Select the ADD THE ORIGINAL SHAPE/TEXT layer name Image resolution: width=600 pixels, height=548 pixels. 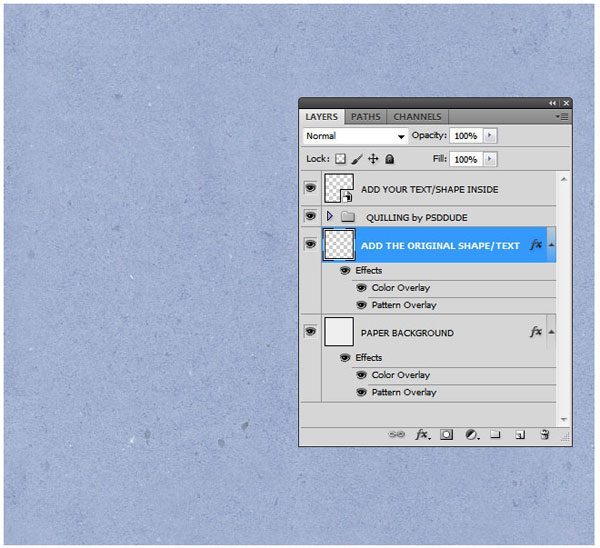[x=440, y=246]
